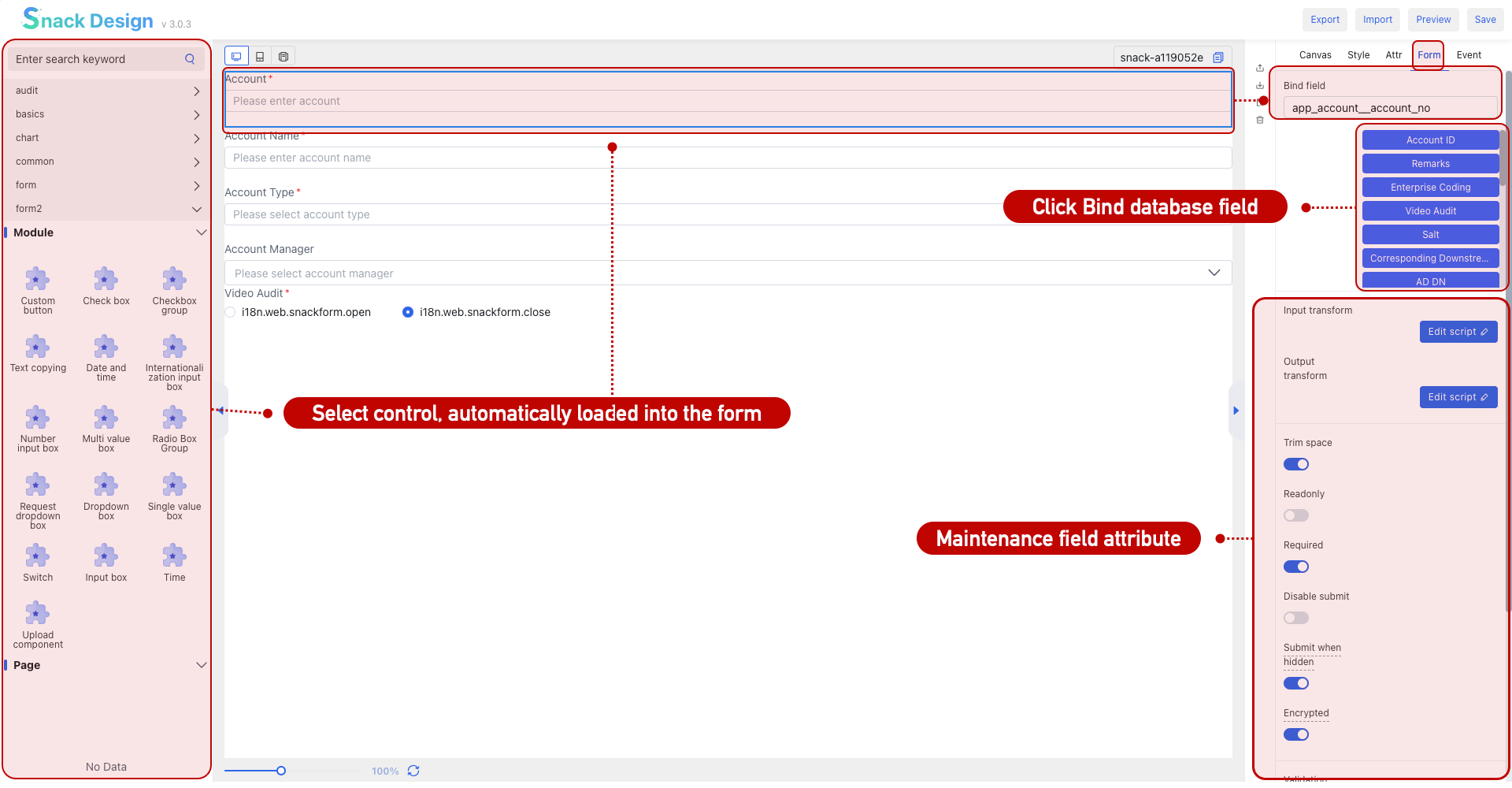Enable the Readonly toggle
Screen dimensions: 1512x788
coord(1296,515)
